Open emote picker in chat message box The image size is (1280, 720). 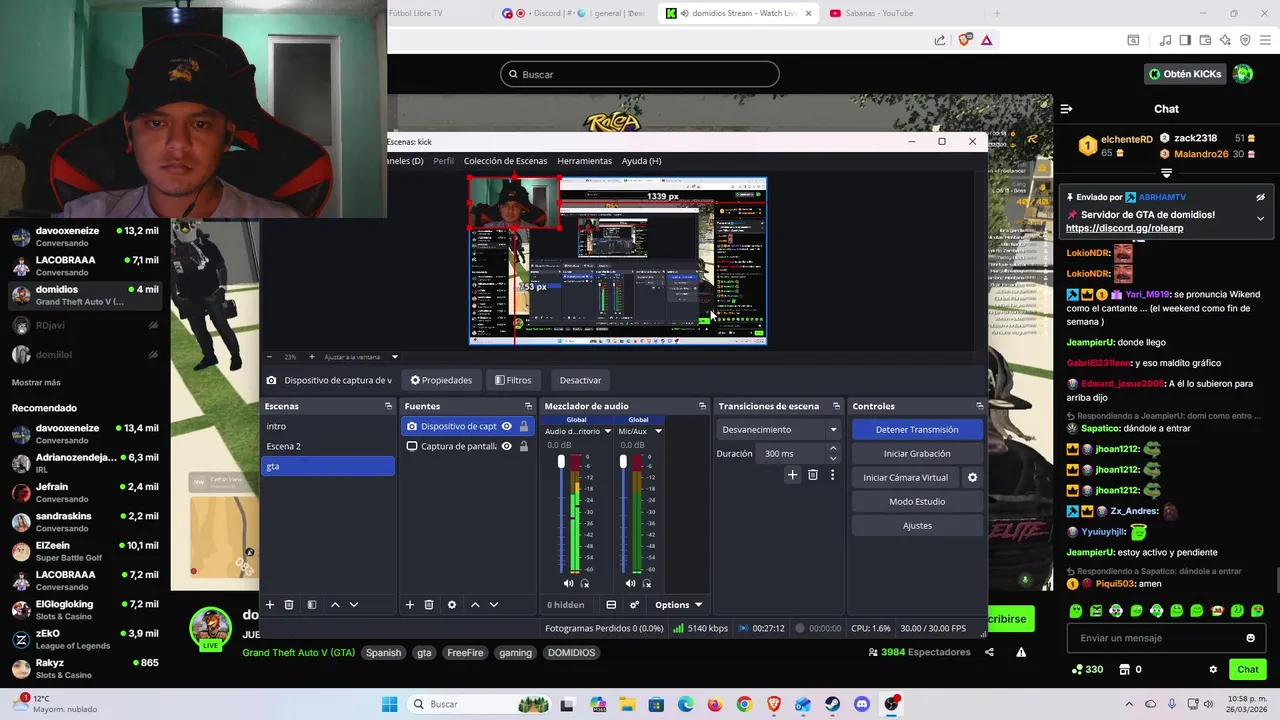(x=1250, y=638)
